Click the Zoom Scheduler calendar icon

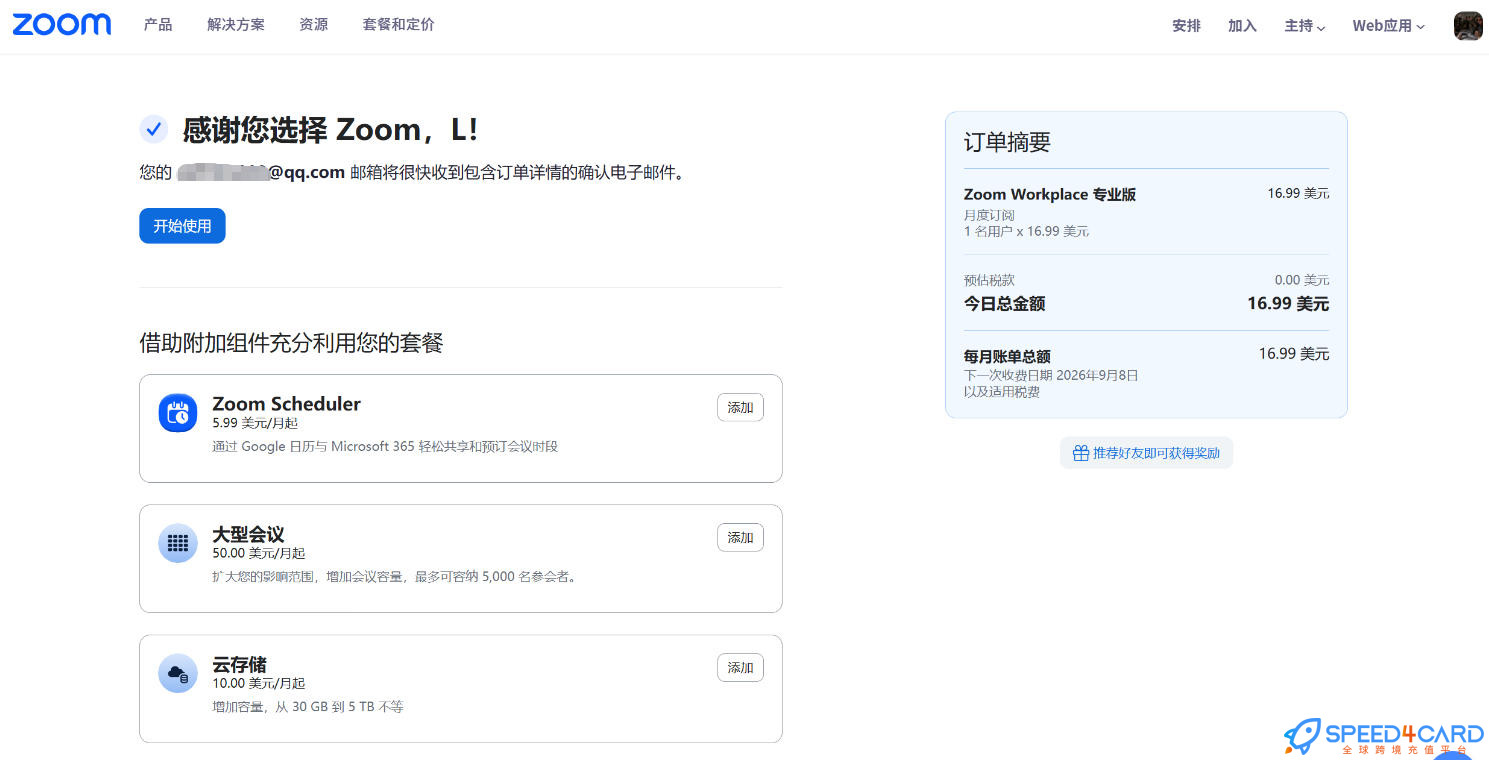pyautogui.click(x=178, y=413)
